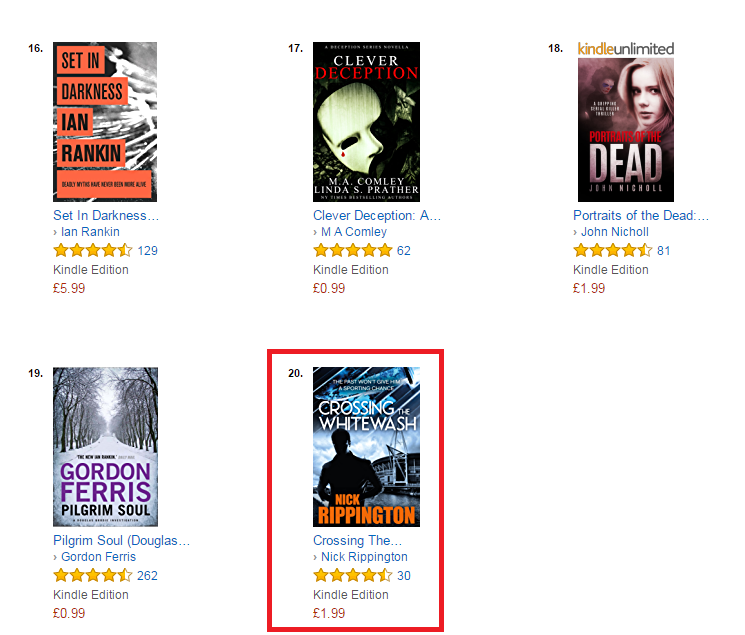
Task: Open the 262 reviews for Pilgrim Soul
Action: pyautogui.click(x=147, y=576)
